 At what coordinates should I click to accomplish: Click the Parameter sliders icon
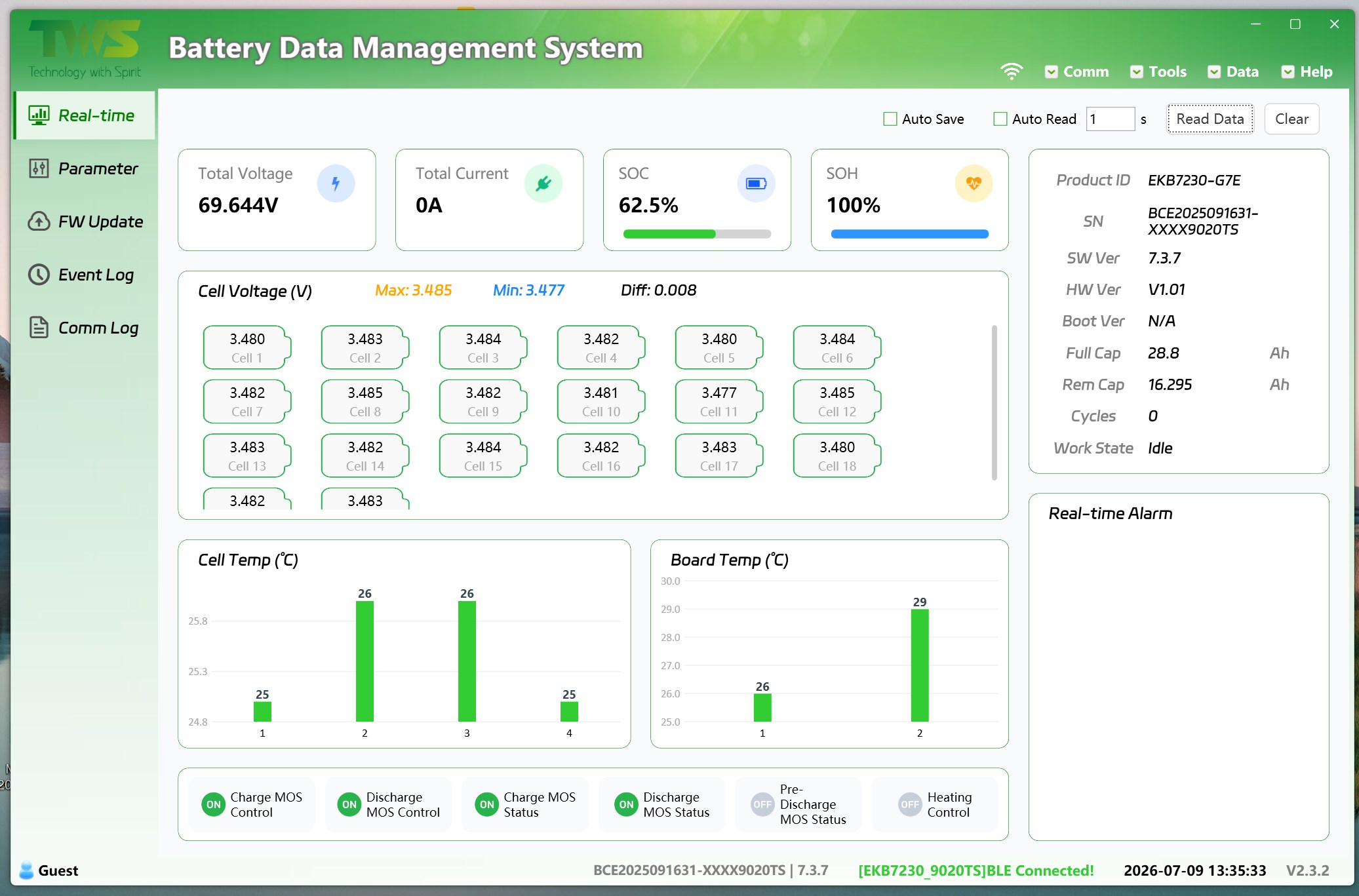click(39, 168)
